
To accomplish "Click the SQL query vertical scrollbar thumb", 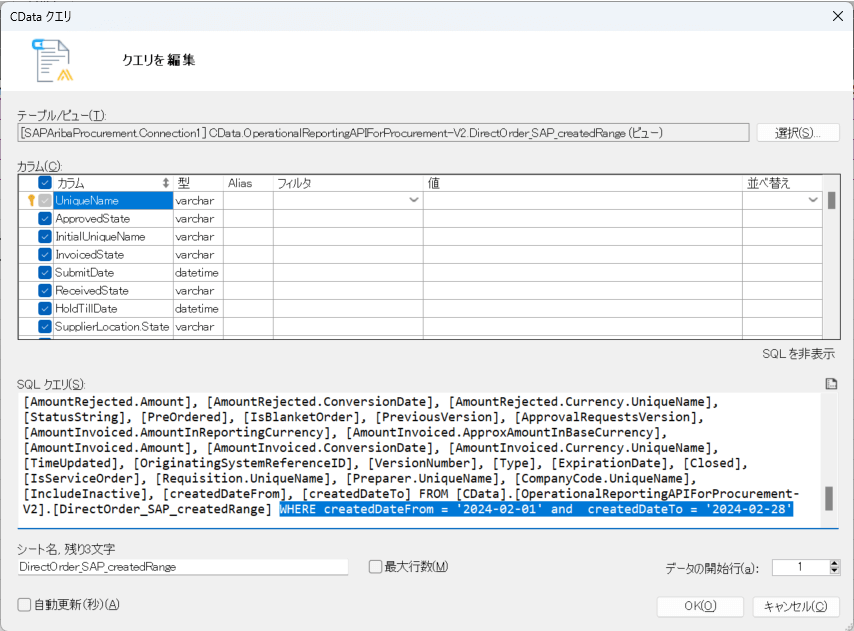I will (829, 498).
